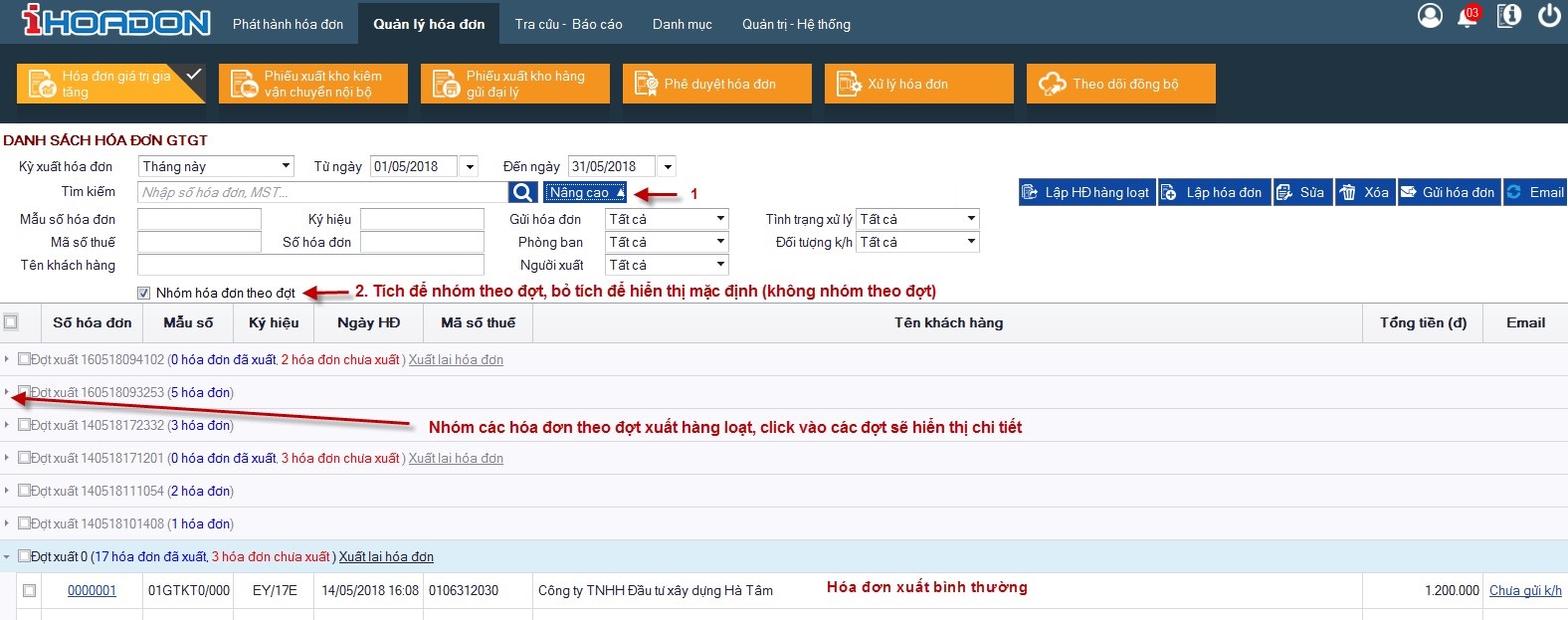Click Chưa gửi k/h email link
This screenshot has width=1568, height=620.
(x=1524, y=590)
